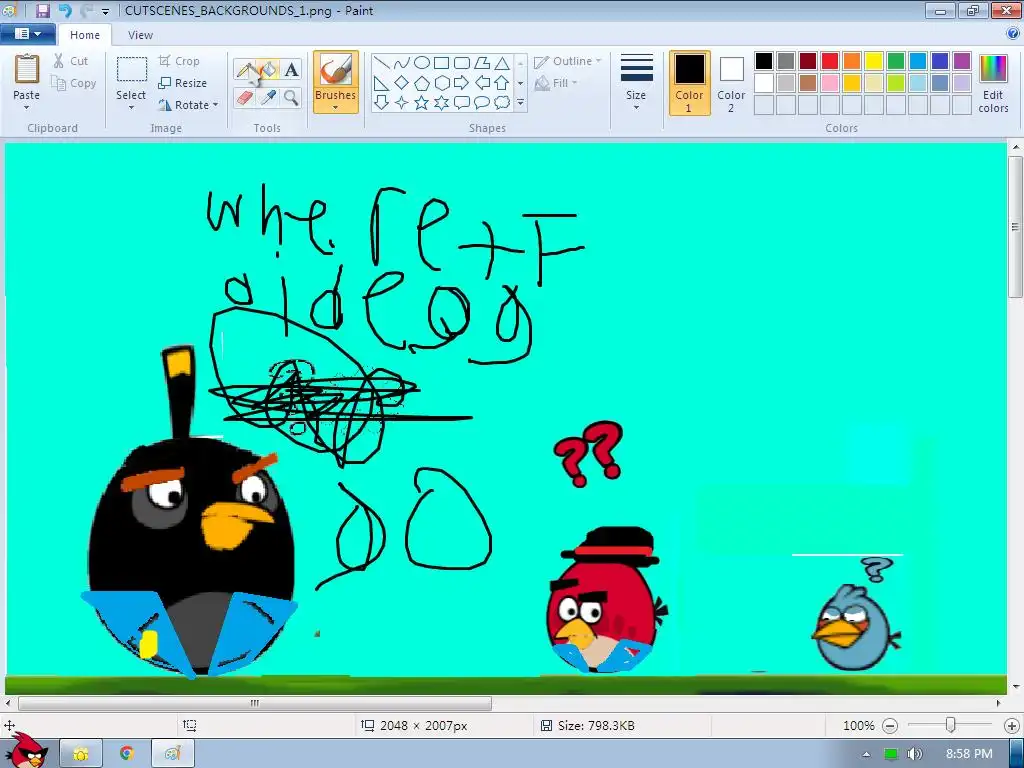Viewport: 1024px width, 768px height.
Task: Select the Color picker eyedropper tool
Action: tap(268, 98)
